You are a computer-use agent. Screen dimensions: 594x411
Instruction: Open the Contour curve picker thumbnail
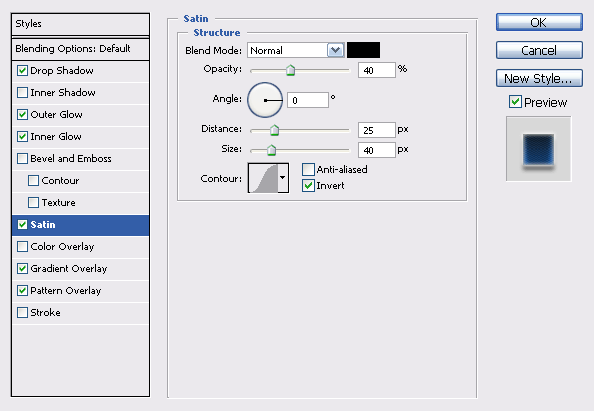pos(263,178)
